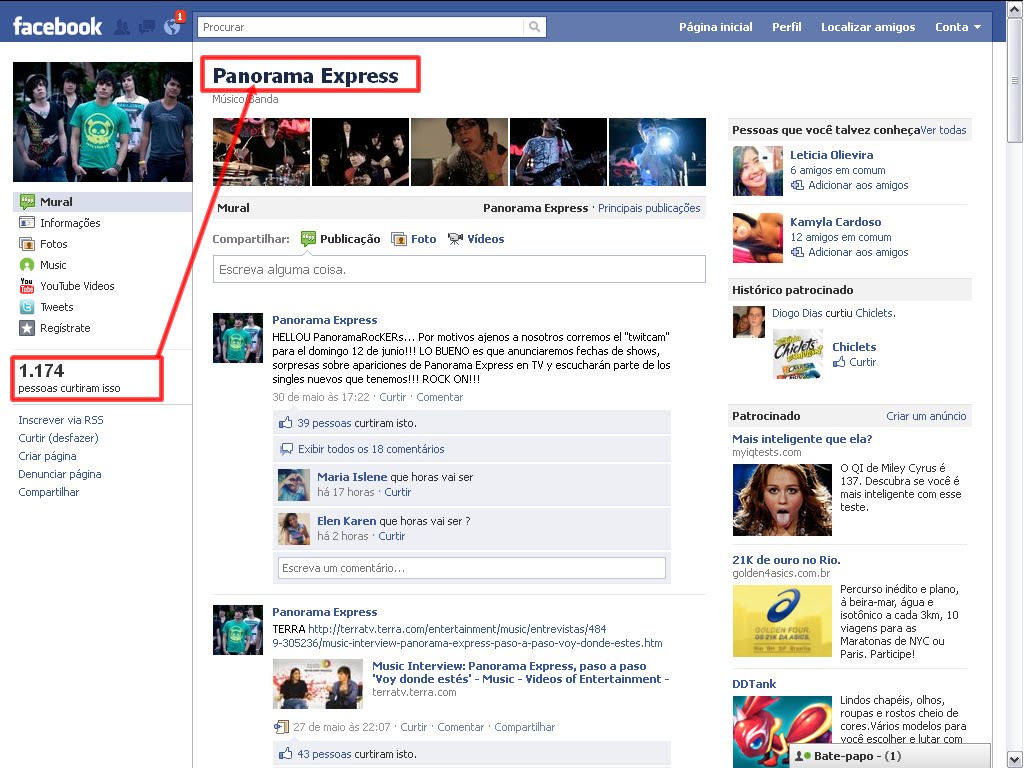This screenshot has width=1024, height=768.
Task: Click the page vertical scrollbar thumb
Action: (x=1014, y=80)
